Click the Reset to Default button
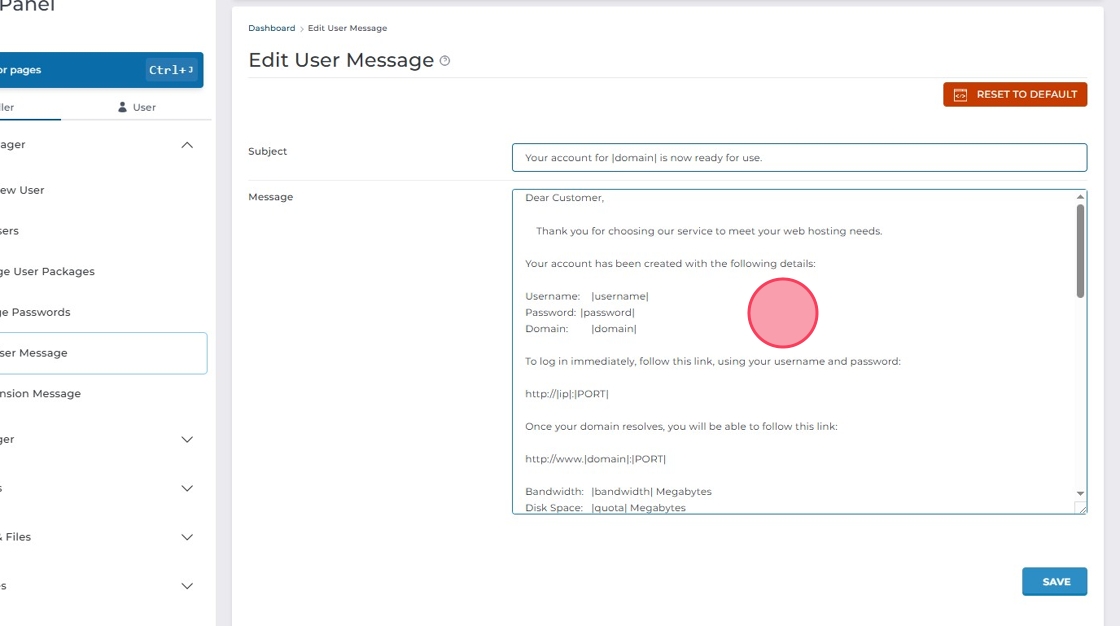The height and width of the screenshot is (626, 1120). (x=1014, y=95)
